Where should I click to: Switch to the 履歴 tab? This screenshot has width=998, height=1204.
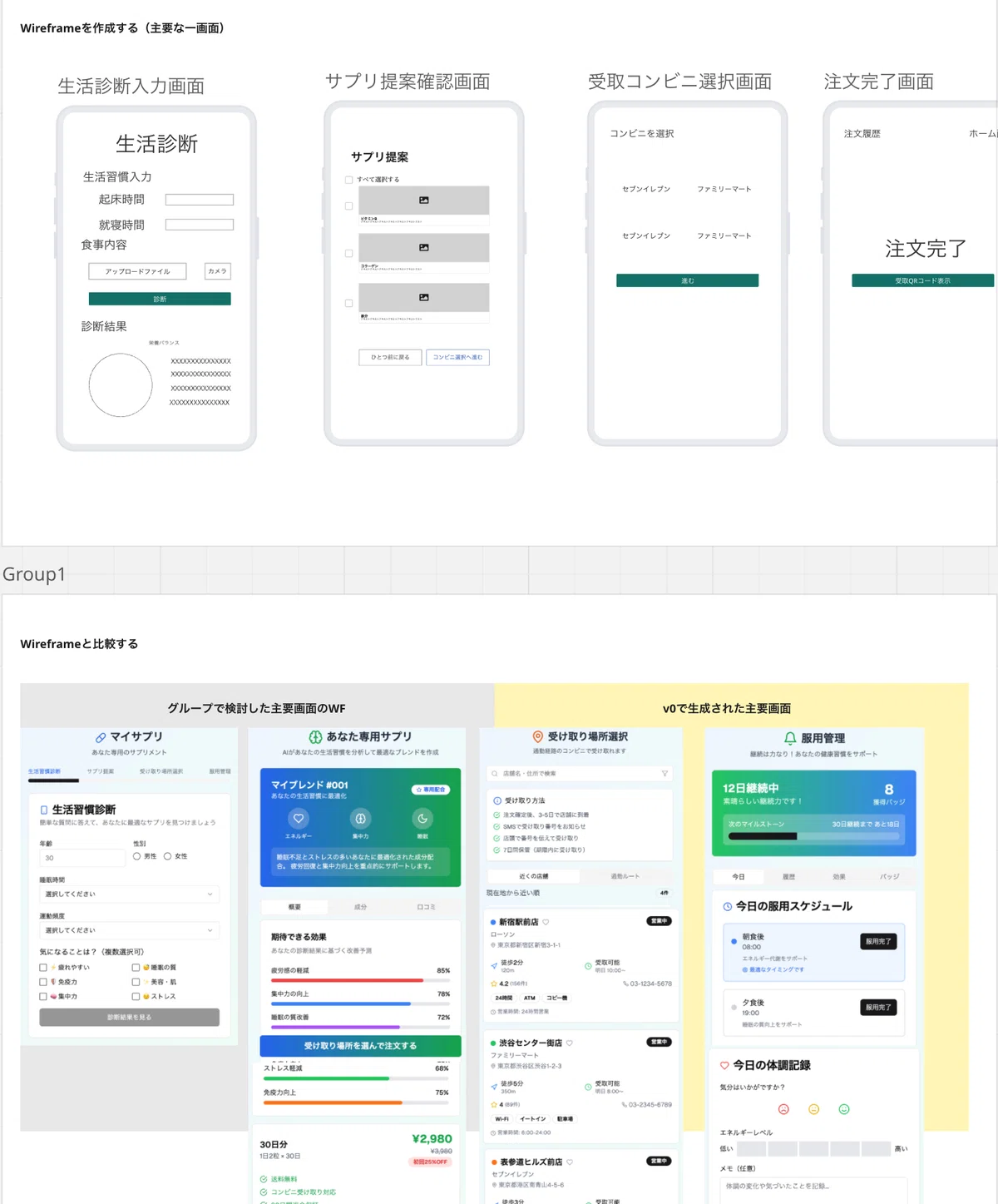click(x=788, y=877)
